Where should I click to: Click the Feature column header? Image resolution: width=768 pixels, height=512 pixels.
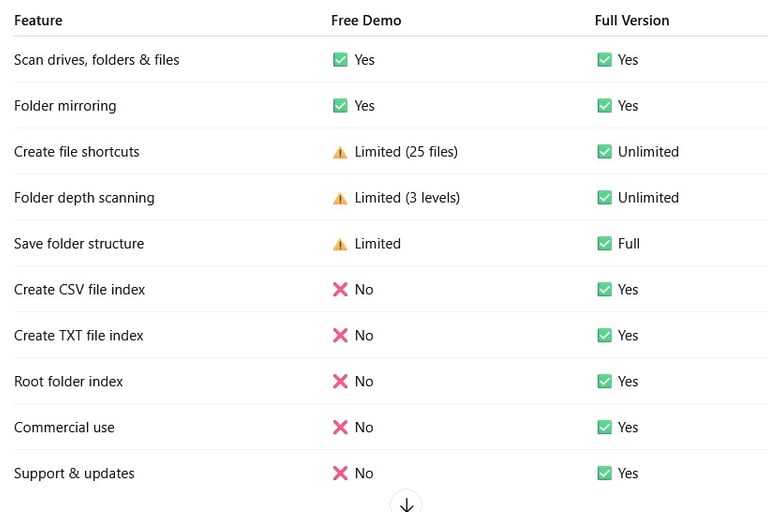click(x=38, y=20)
